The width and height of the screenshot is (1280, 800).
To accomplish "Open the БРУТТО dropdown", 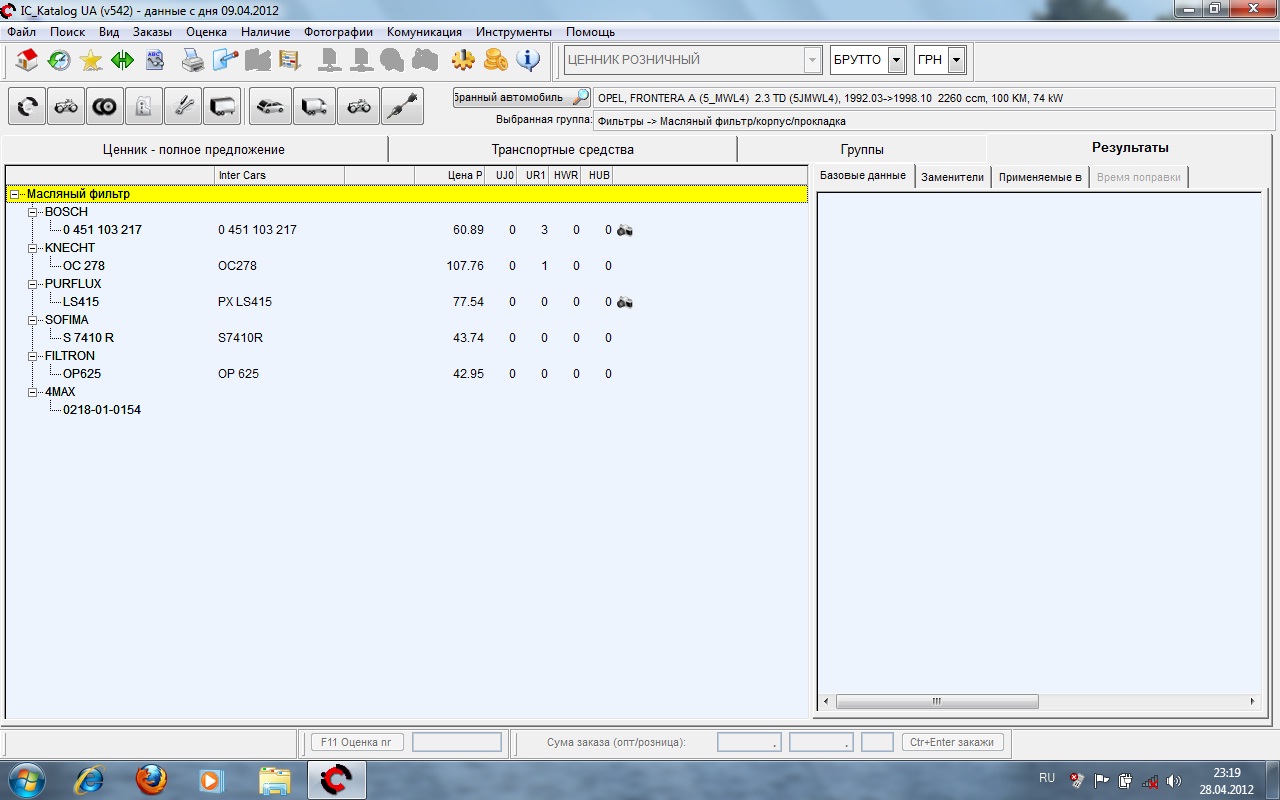I will click(x=896, y=60).
